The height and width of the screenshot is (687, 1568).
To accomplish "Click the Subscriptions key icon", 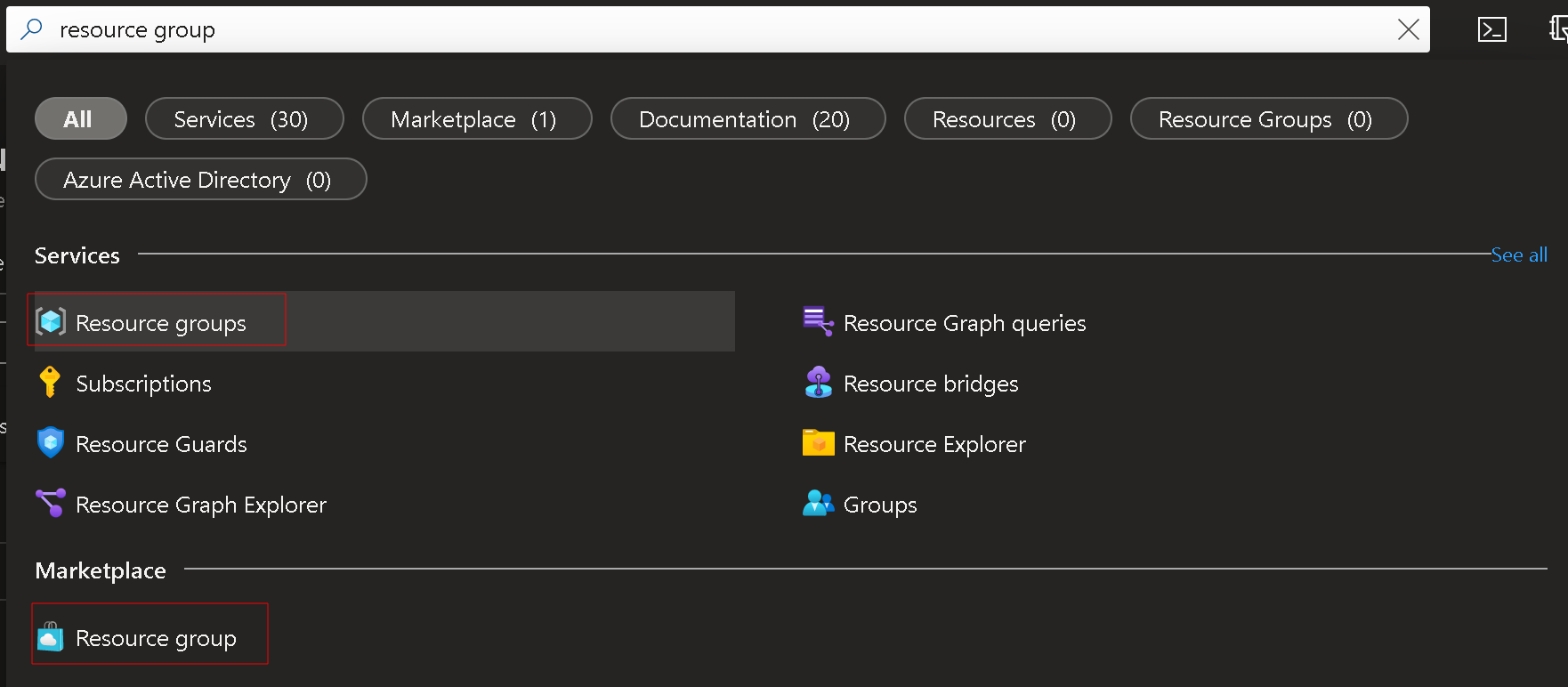I will pos(50,382).
